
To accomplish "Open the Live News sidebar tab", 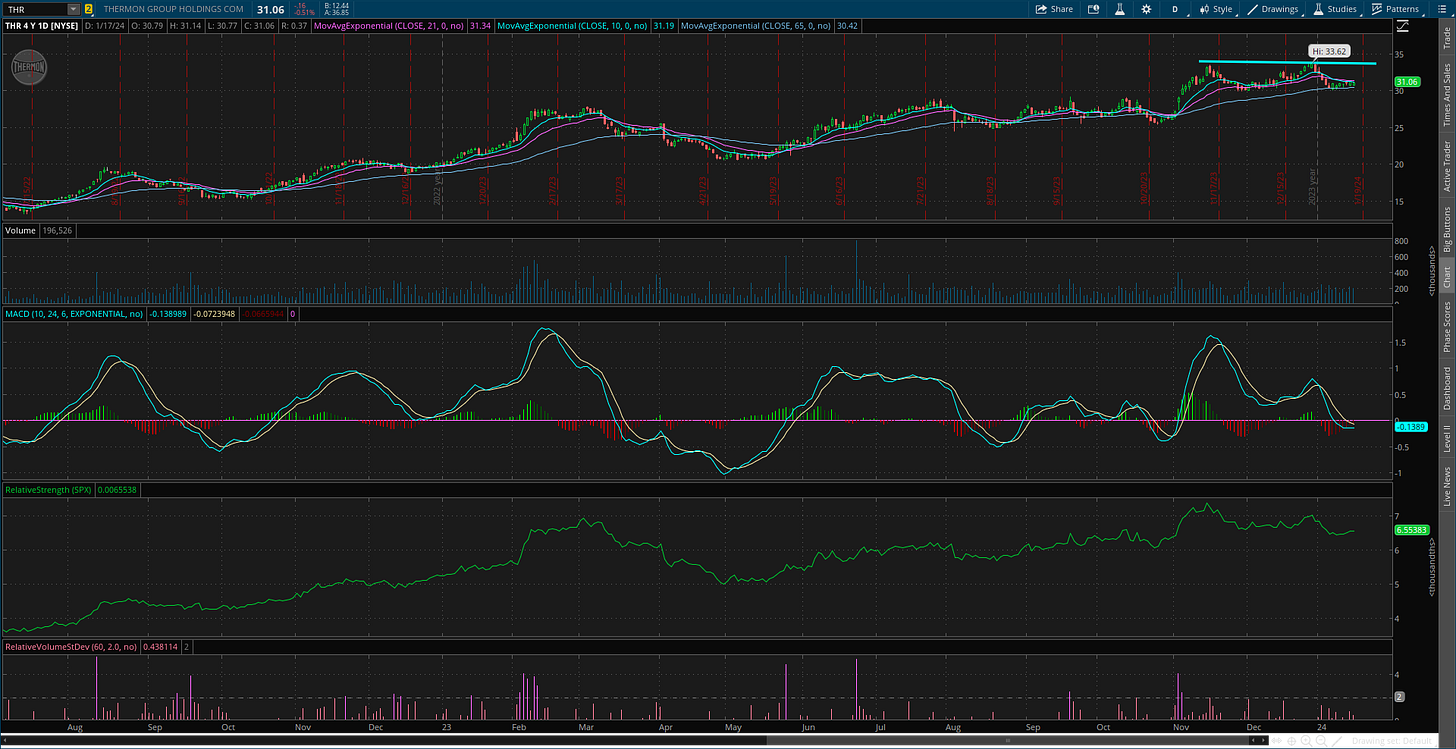I will point(1446,486).
